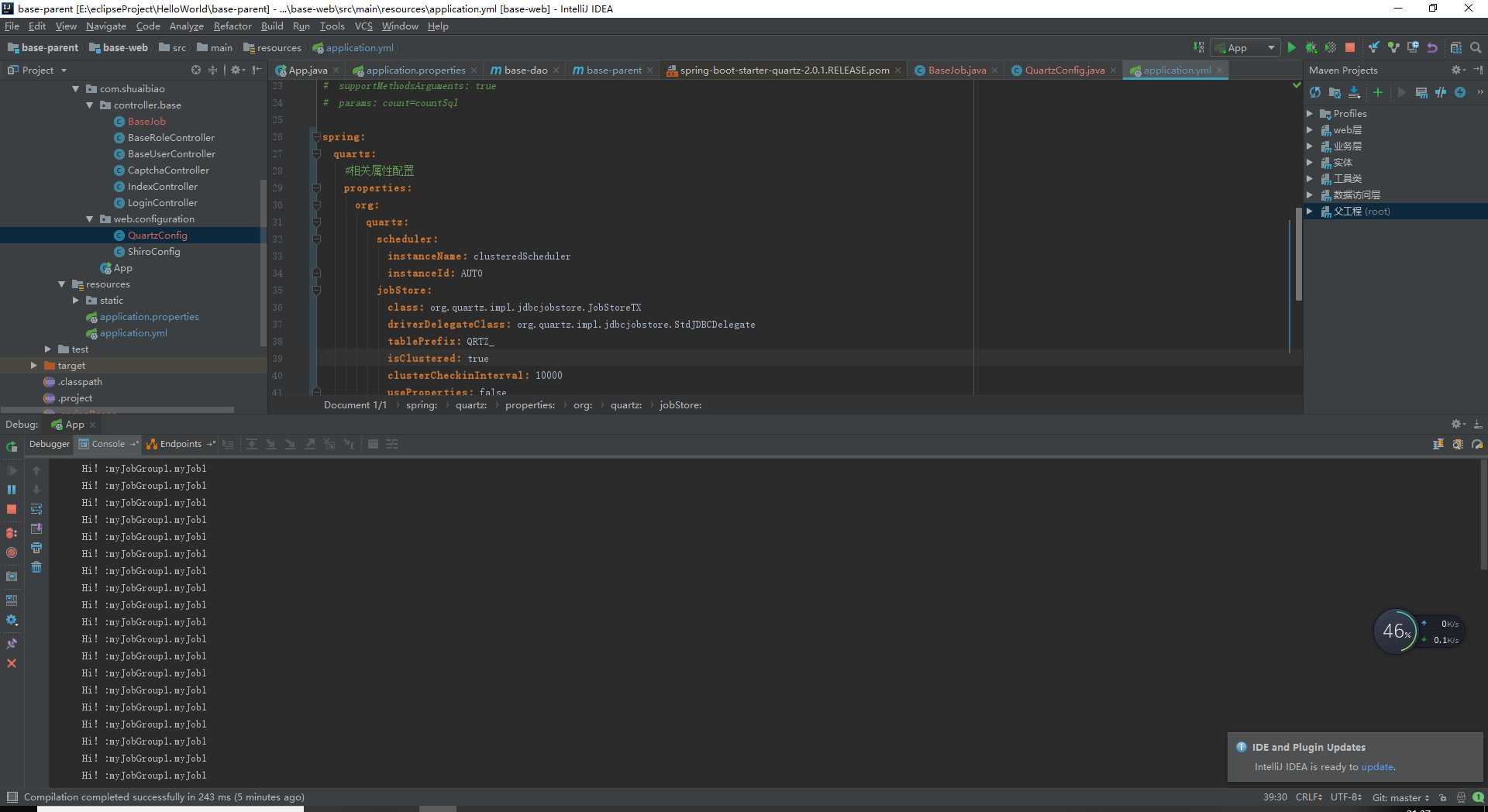The width and height of the screenshot is (1488, 812).
Task: Open the Maven Projects settings gear
Action: (1456, 70)
